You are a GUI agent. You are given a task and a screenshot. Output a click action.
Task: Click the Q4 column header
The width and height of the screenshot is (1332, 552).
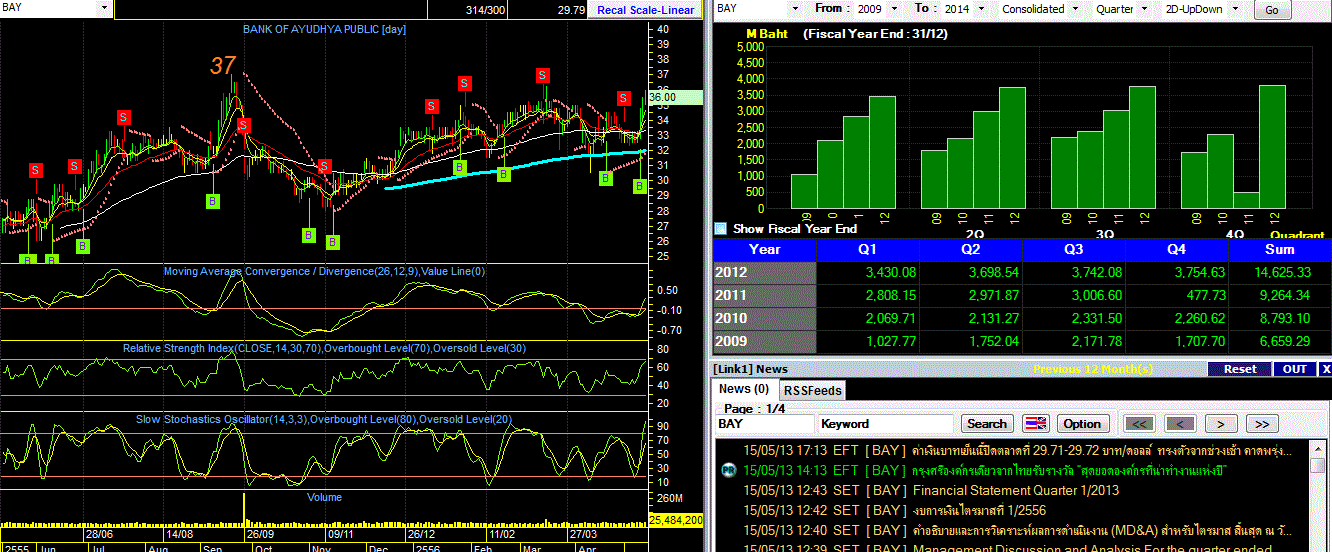click(x=1176, y=249)
